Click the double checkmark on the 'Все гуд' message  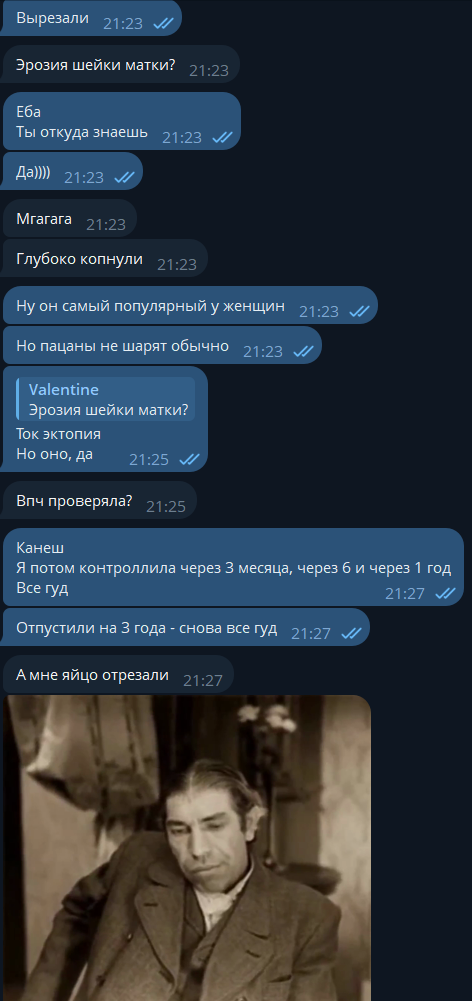coord(445,593)
